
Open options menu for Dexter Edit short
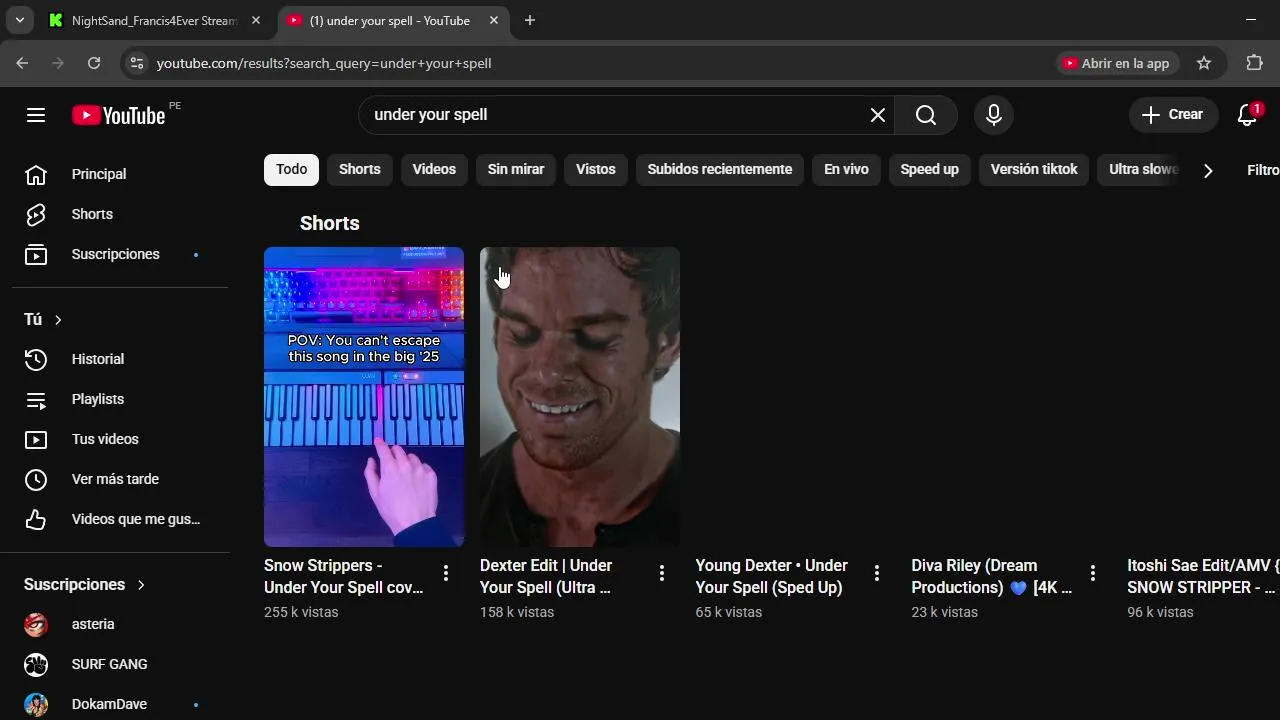point(661,573)
